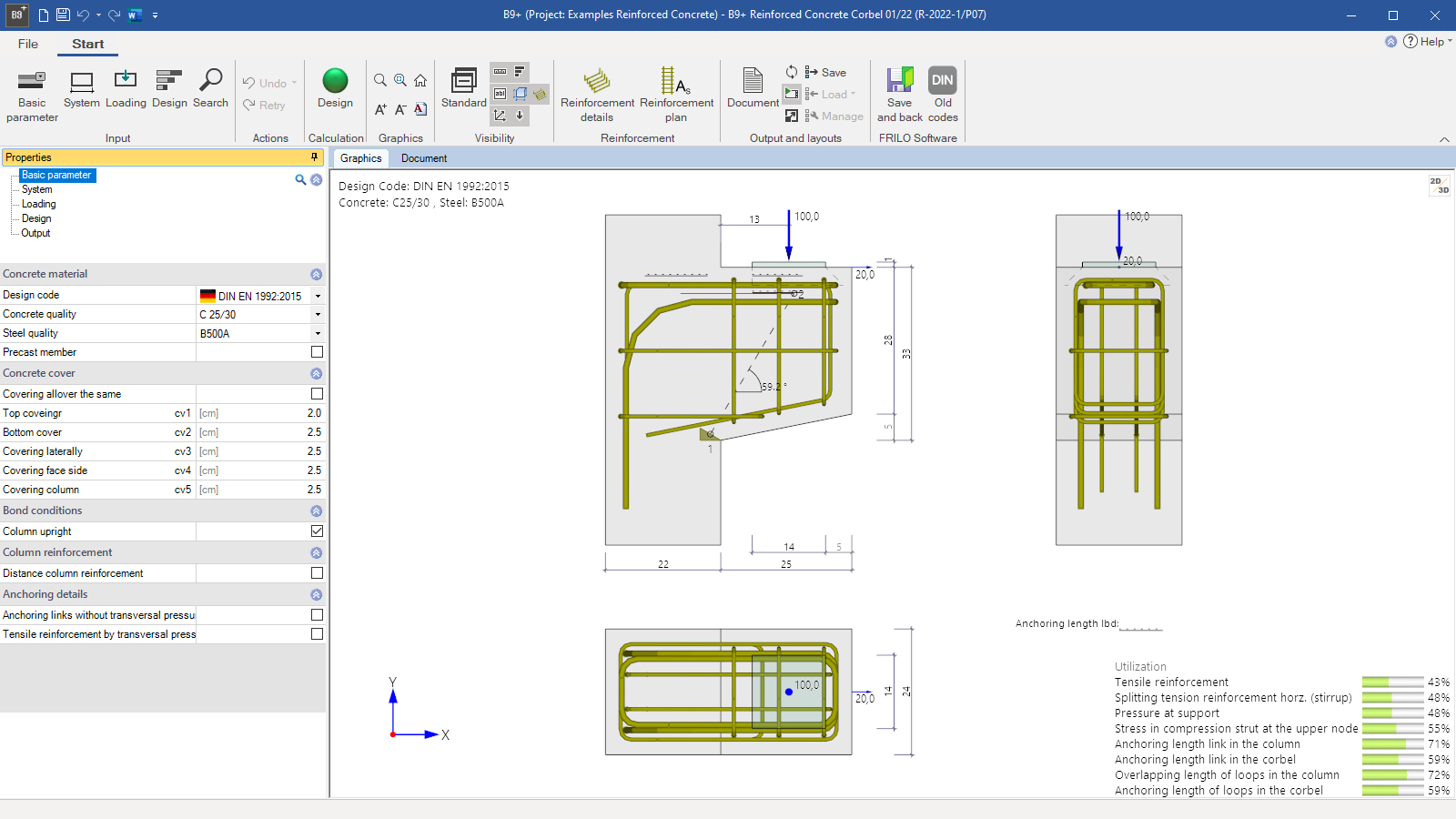Toggle the 3D box dimension visibility icon
Screen dimensions: 1456x819
point(521,94)
